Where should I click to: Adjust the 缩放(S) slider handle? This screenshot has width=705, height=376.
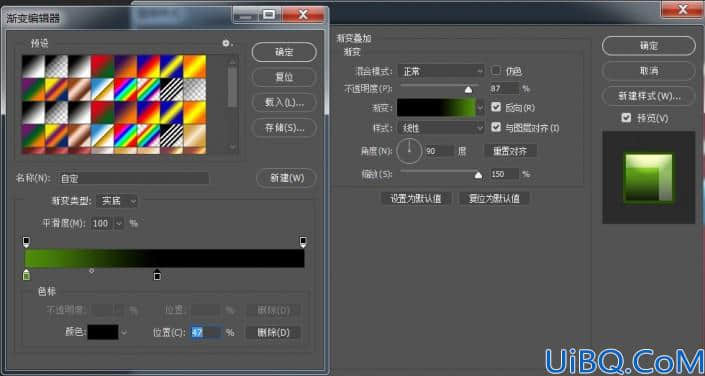(478, 175)
